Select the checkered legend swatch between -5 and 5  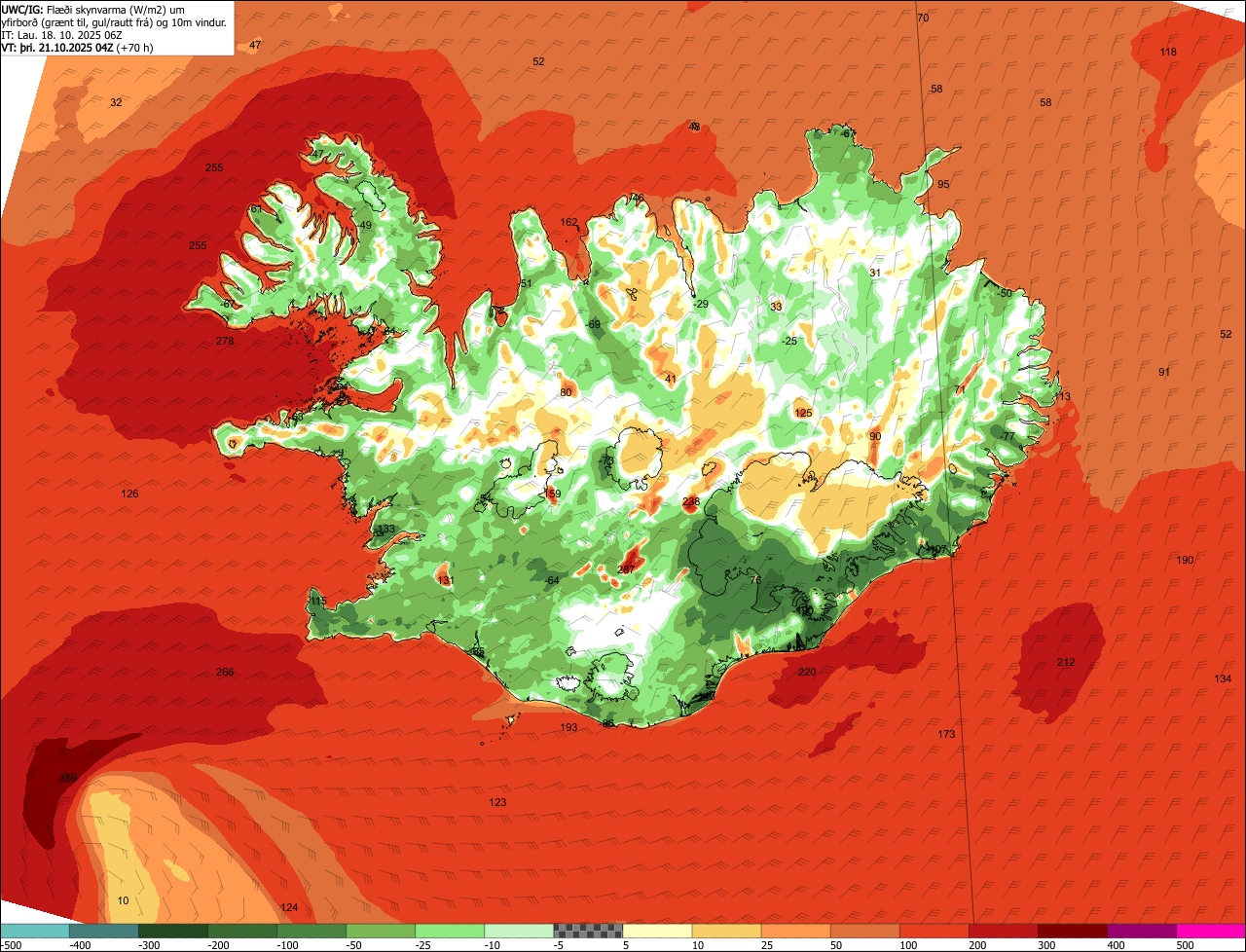pyautogui.click(x=588, y=931)
